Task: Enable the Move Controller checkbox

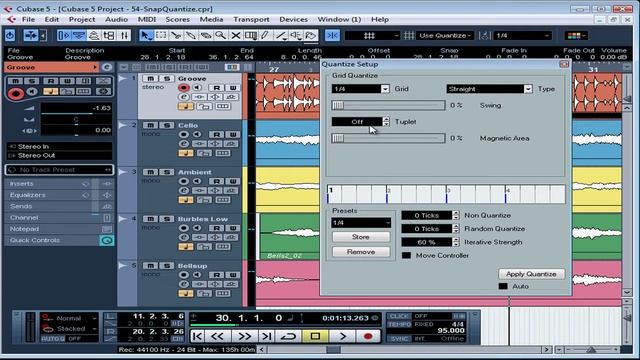Action: pyautogui.click(x=407, y=256)
